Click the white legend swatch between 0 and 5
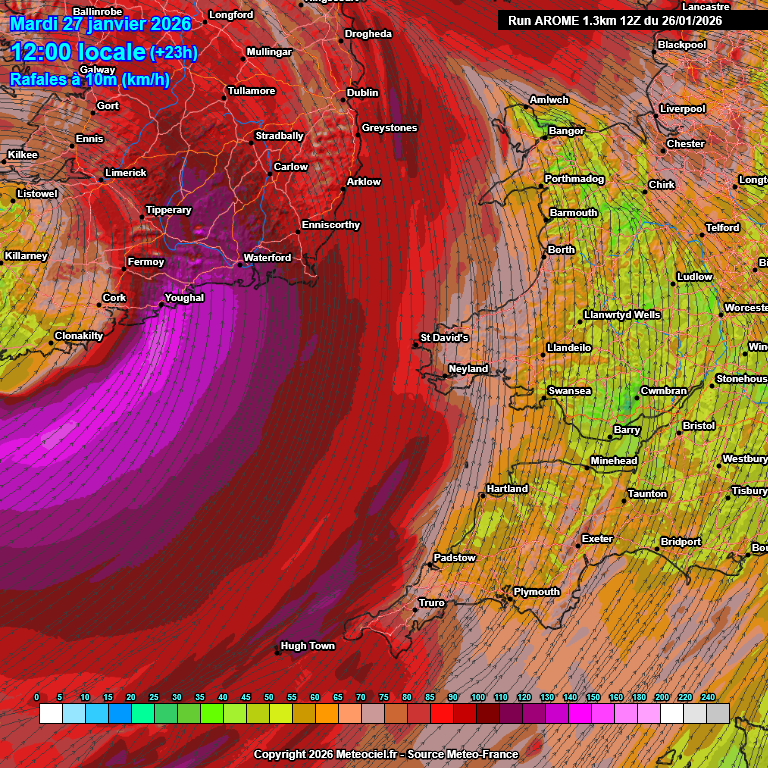This screenshot has height=768, width=768. coord(51,713)
